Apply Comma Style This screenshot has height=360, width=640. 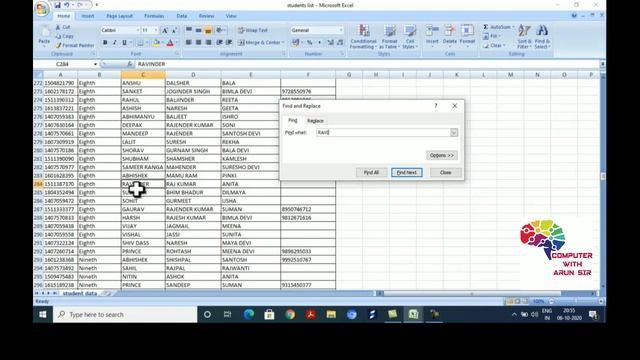coord(319,42)
